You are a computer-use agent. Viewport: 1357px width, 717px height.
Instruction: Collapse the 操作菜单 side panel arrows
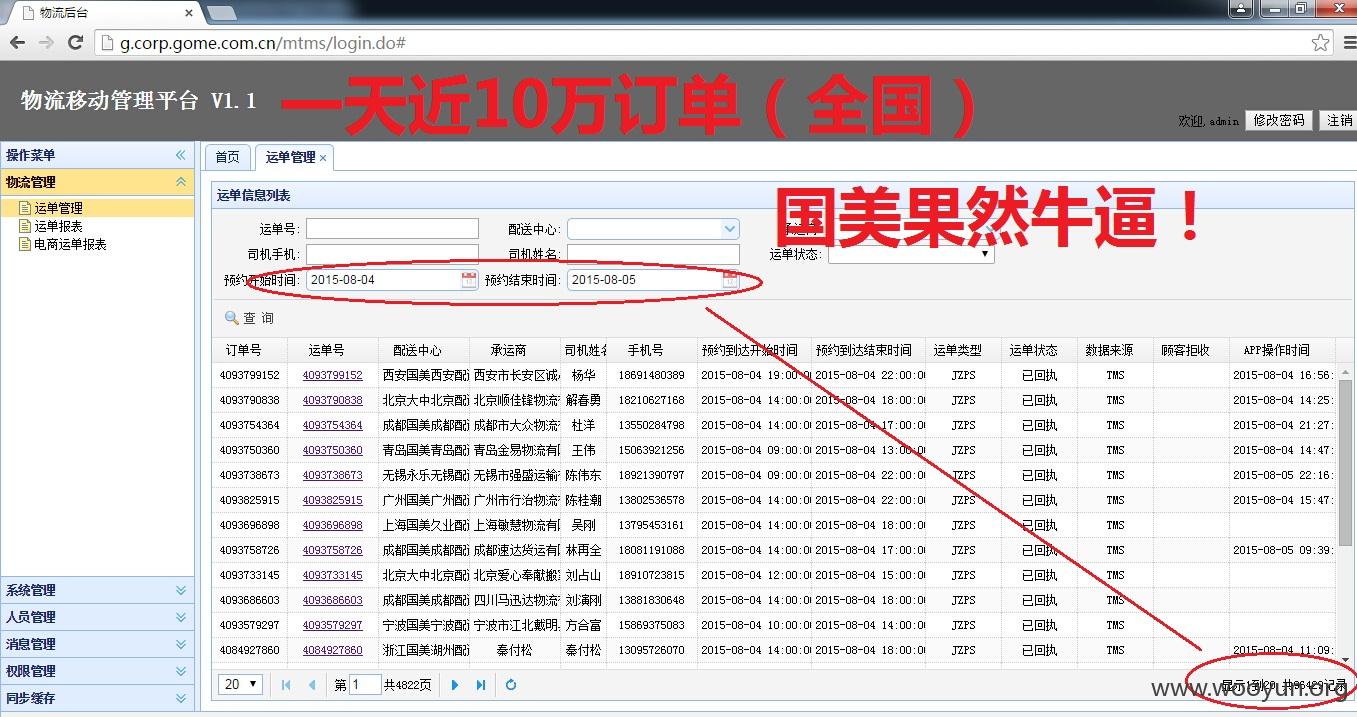click(x=181, y=155)
